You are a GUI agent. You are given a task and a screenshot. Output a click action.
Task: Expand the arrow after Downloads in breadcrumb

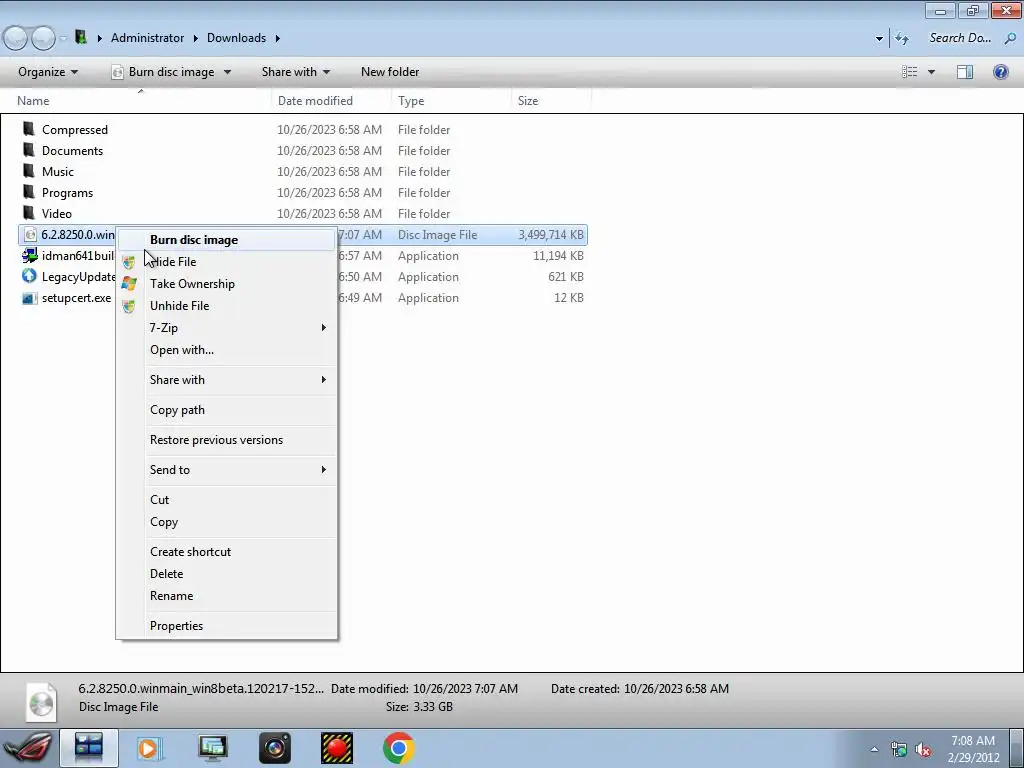pos(278,38)
